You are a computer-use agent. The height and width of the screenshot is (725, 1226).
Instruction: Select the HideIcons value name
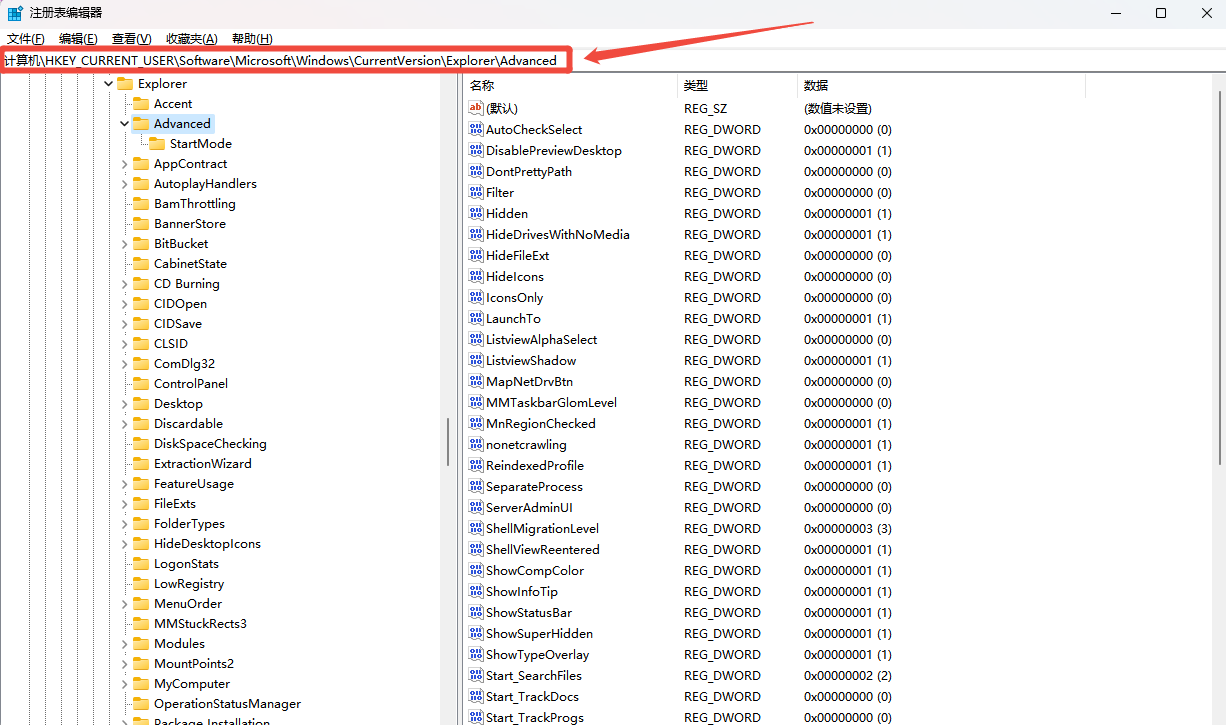(515, 276)
